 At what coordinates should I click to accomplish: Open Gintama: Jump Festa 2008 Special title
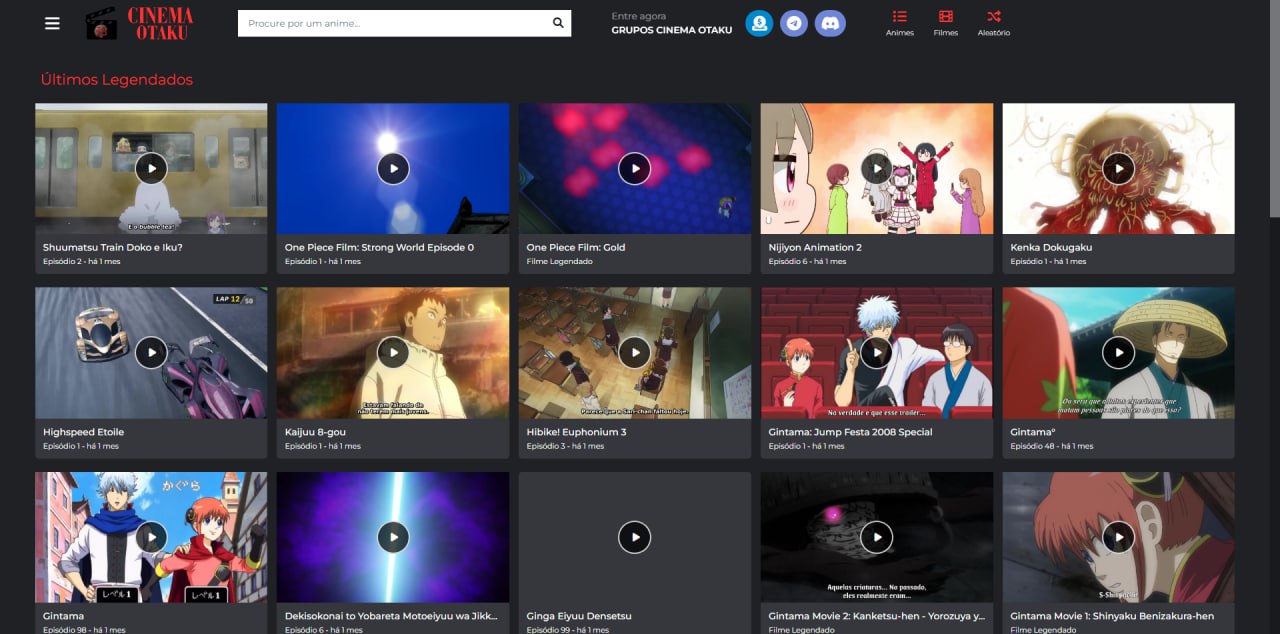[851, 432]
